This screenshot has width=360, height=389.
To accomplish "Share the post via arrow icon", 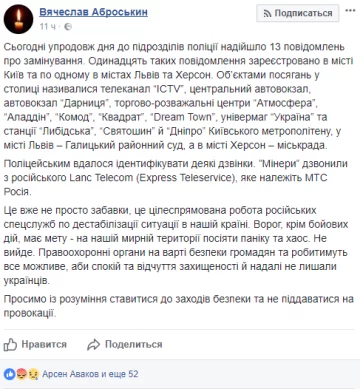I will click(x=93, y=345).
